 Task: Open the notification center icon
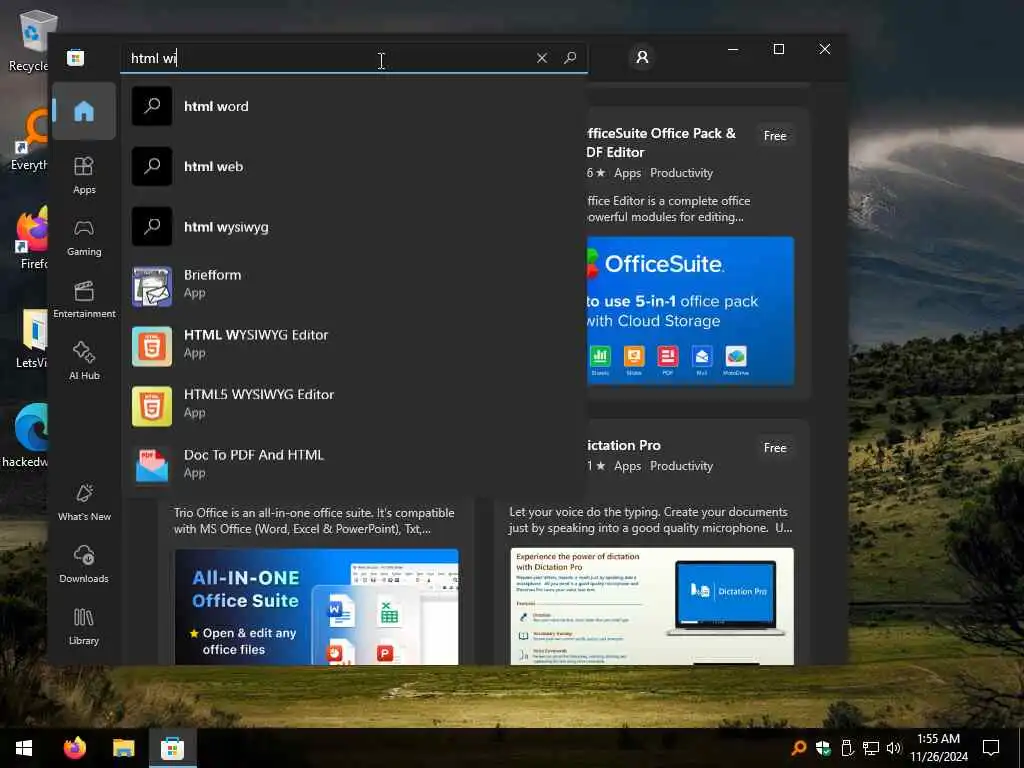coord(991,748)
